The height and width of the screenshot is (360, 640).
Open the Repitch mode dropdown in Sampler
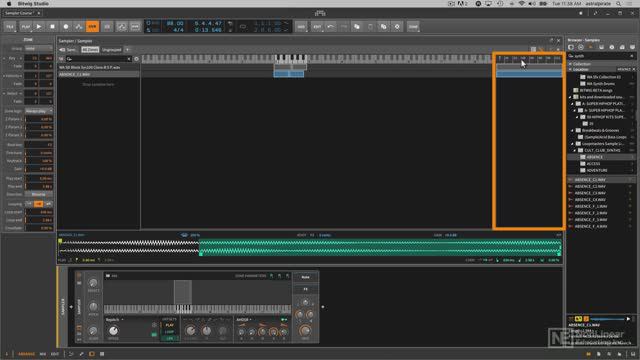pos(114,320)
